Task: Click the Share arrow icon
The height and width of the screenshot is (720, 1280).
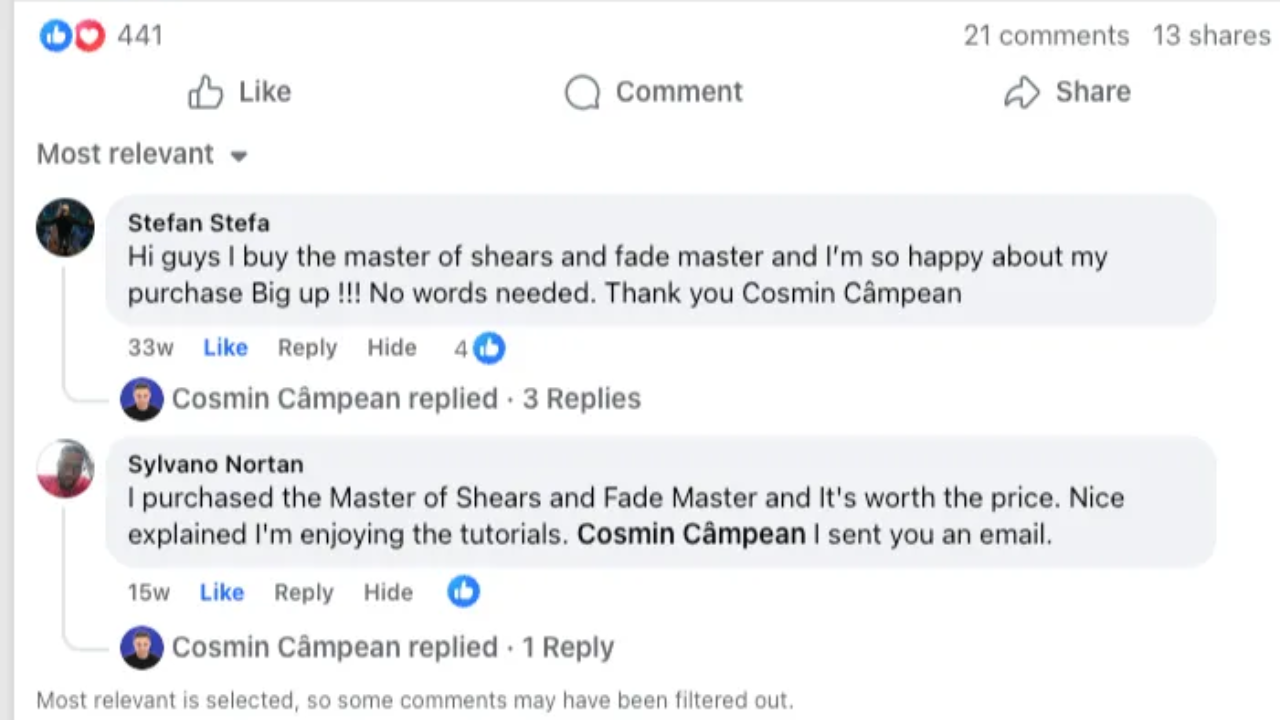Action: click(1022, 92)
